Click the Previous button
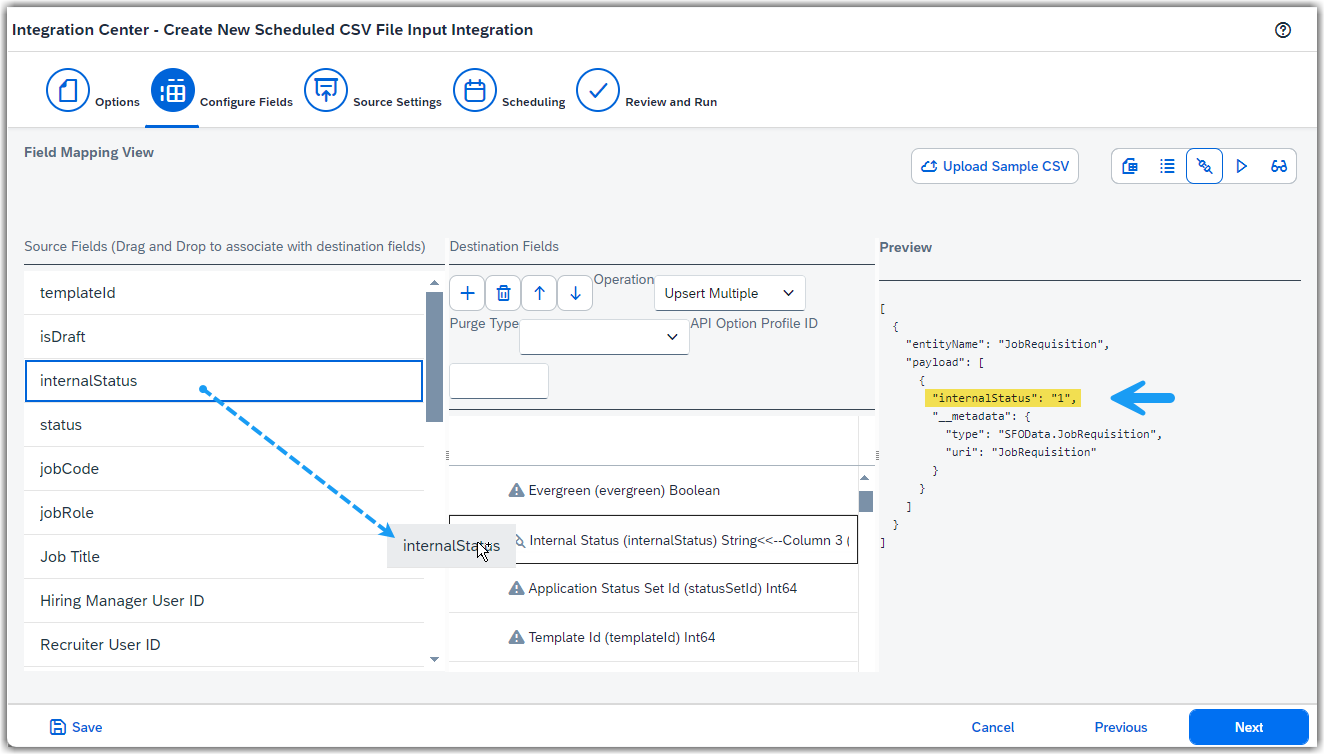 1121,727
